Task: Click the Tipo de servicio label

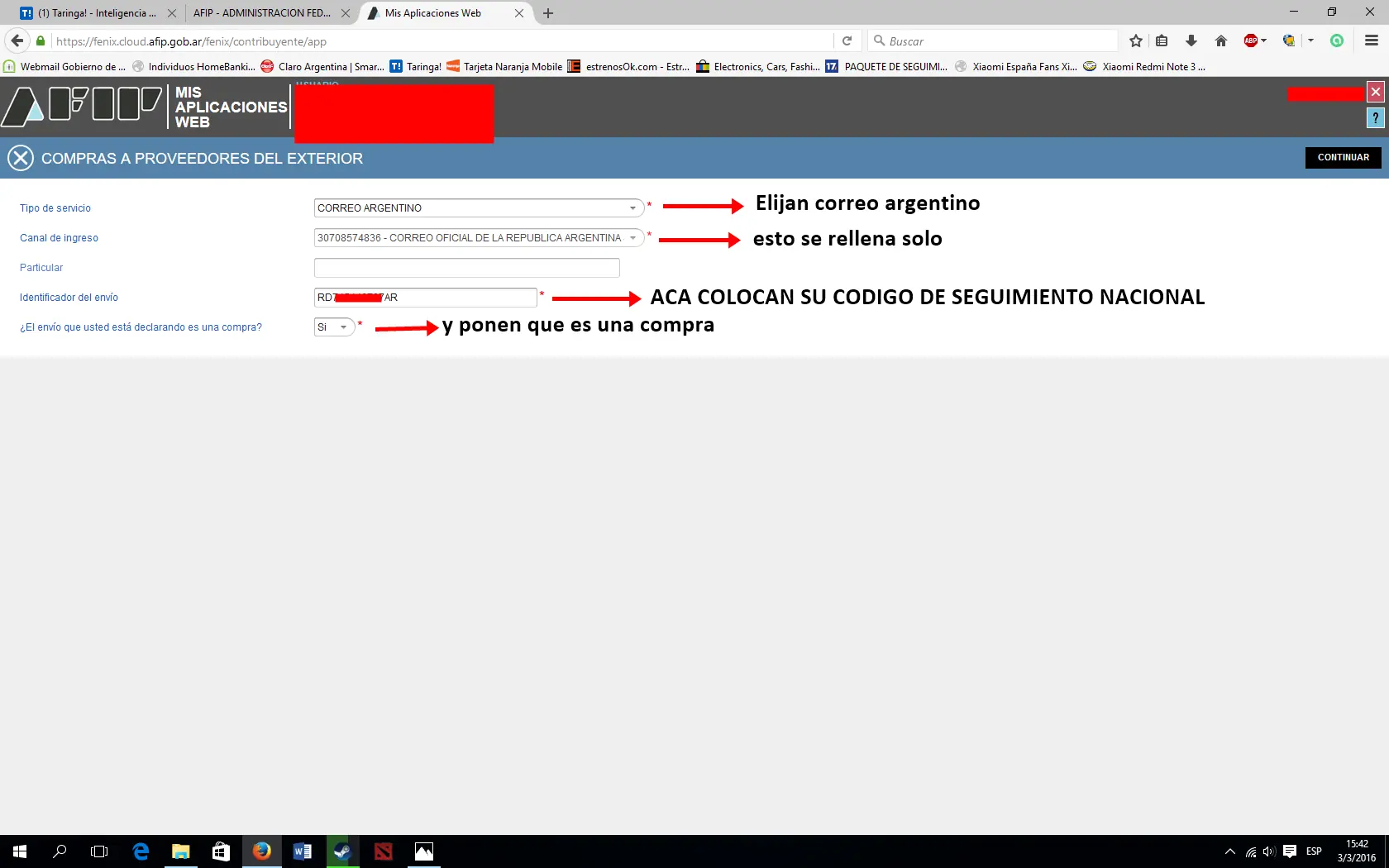Action: coord(55,208)
